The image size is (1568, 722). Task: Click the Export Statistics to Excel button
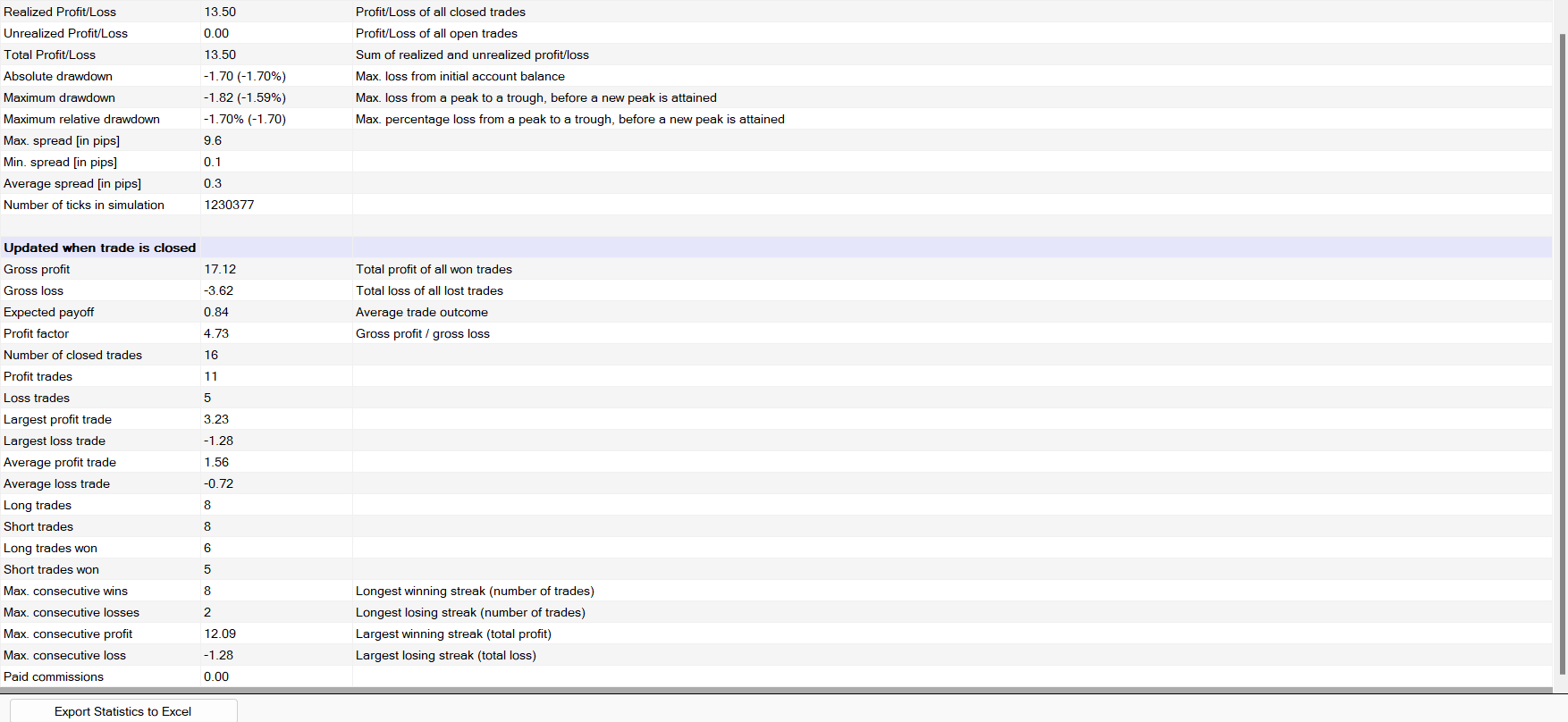pyautogui.click(x=123, y=711)
